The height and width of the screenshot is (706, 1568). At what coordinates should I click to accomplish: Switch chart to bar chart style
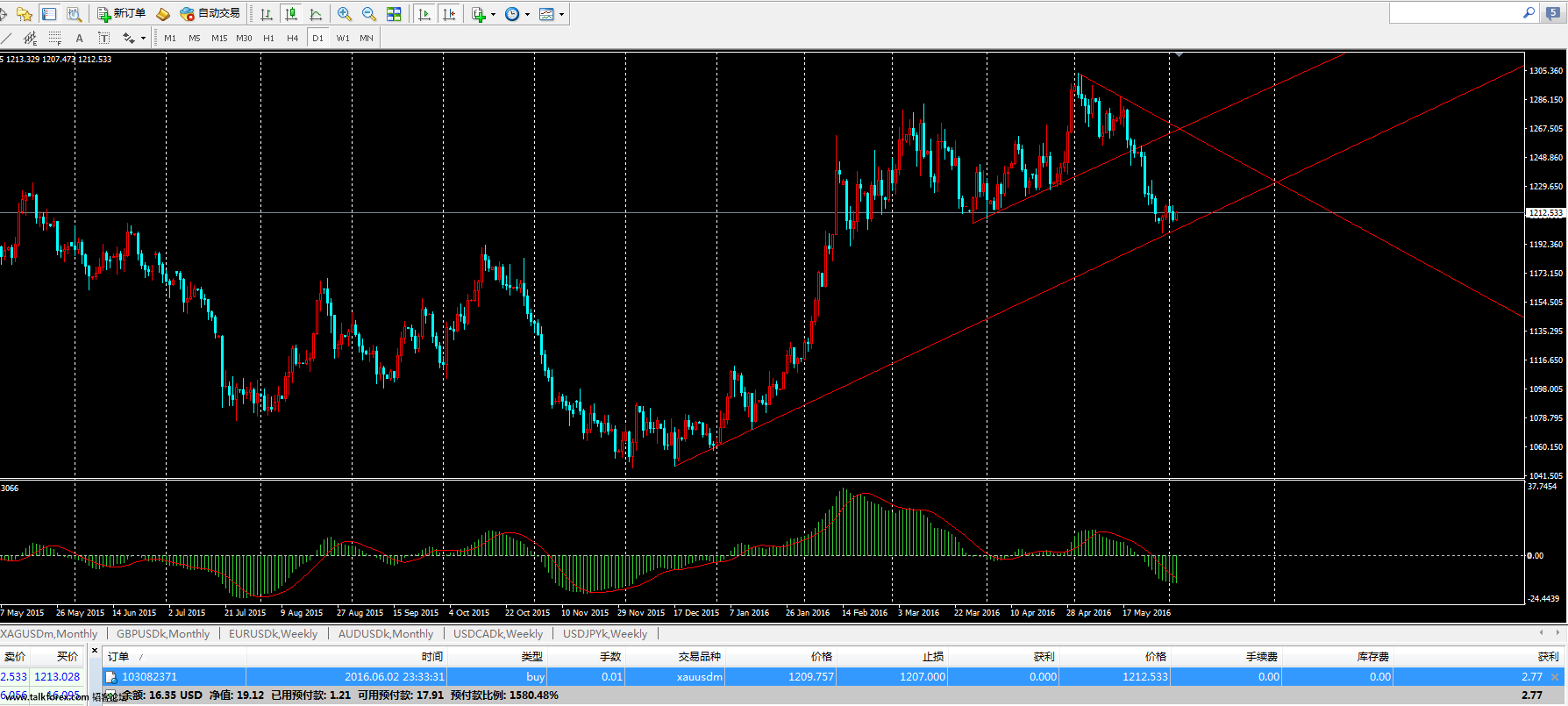[267, 14]
